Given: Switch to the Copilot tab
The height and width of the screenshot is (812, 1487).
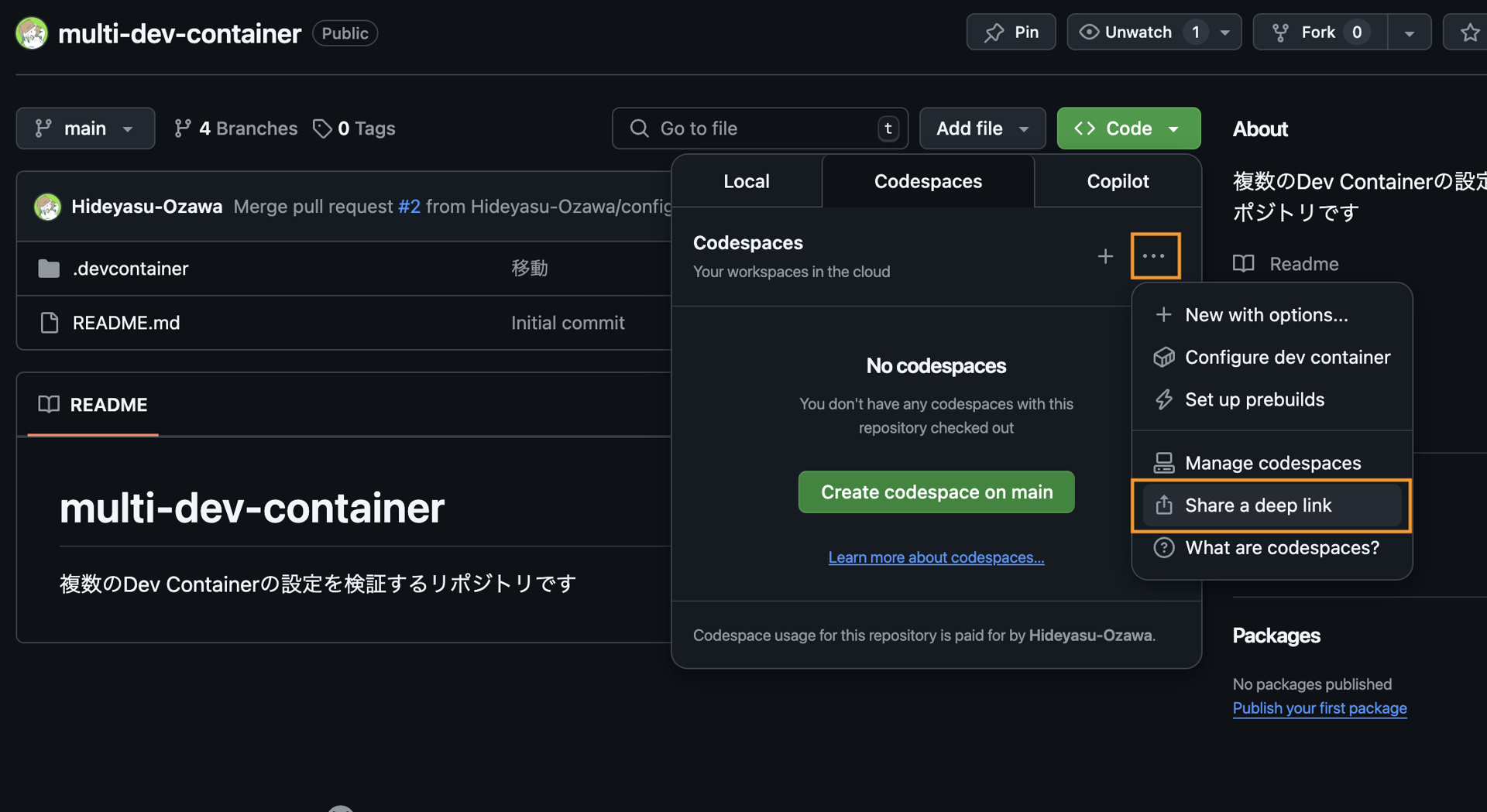Looking at the screenshot, I should coord(1118,181).
